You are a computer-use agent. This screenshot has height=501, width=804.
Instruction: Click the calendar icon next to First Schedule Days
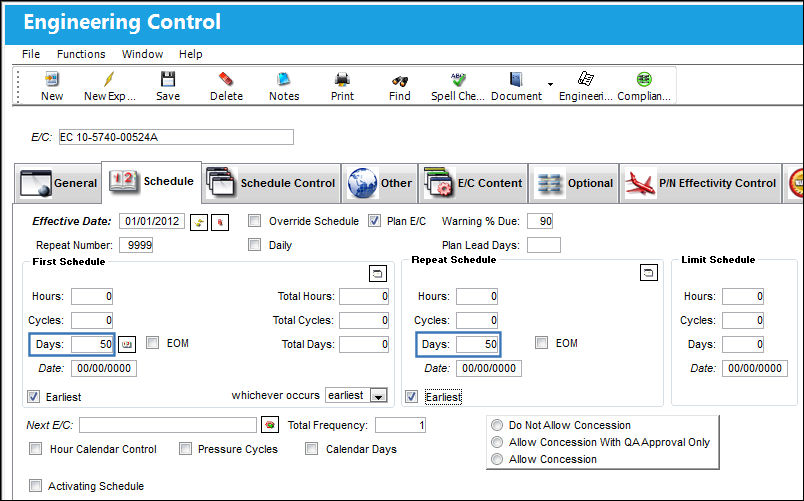click(x=127, y=344)
